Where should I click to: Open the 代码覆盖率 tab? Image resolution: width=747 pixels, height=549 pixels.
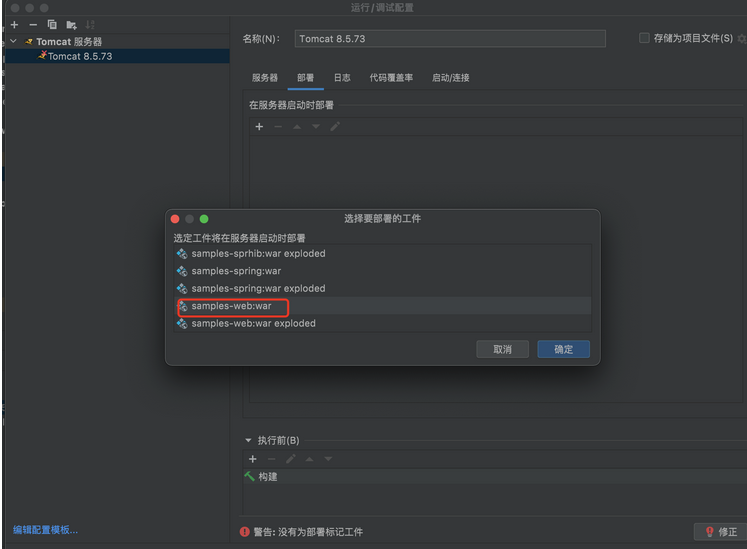[391, 78]
